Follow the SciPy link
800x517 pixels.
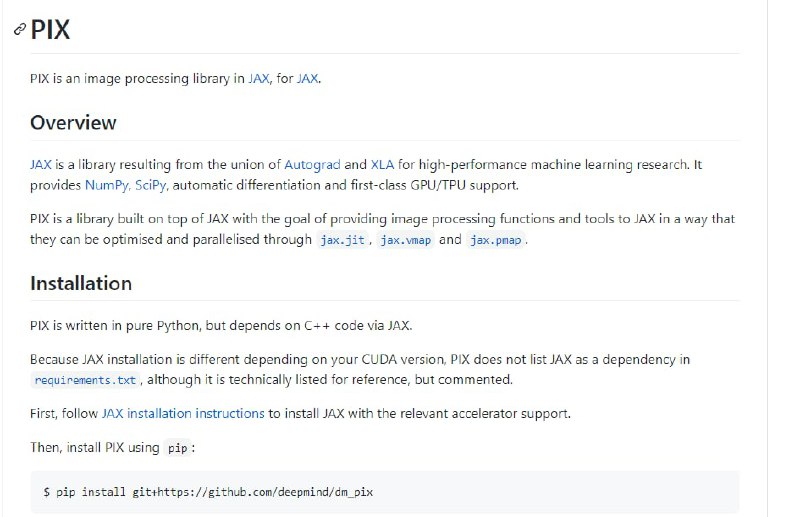[150, 185]
